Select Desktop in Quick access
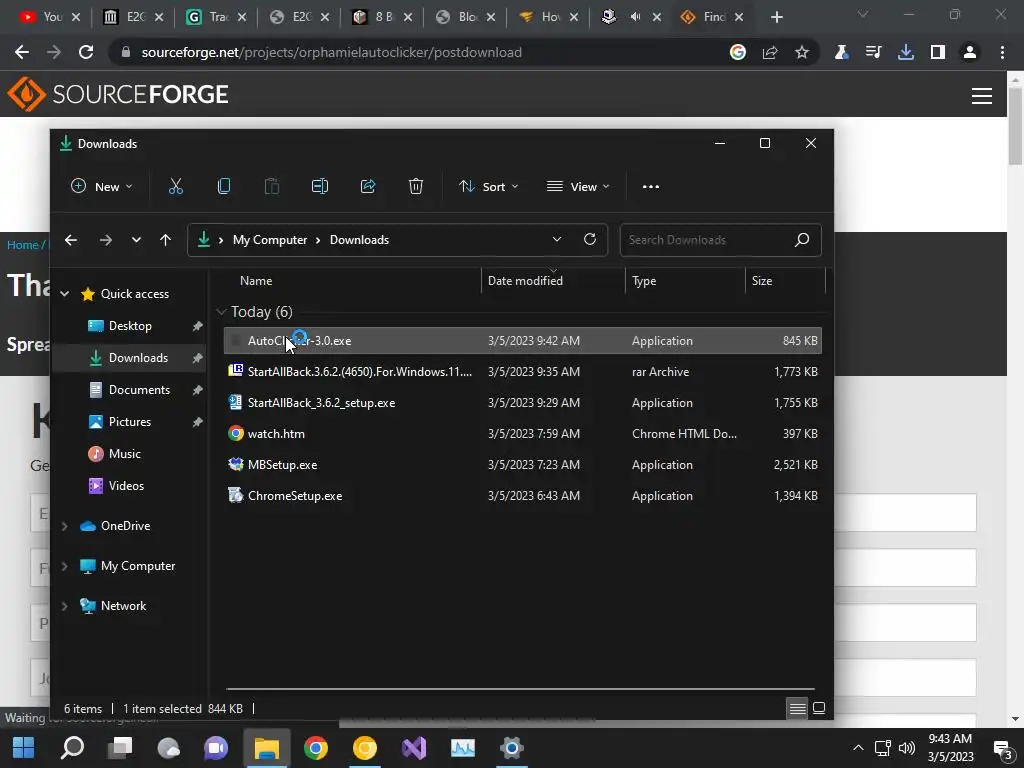 [x=130, y=326]
